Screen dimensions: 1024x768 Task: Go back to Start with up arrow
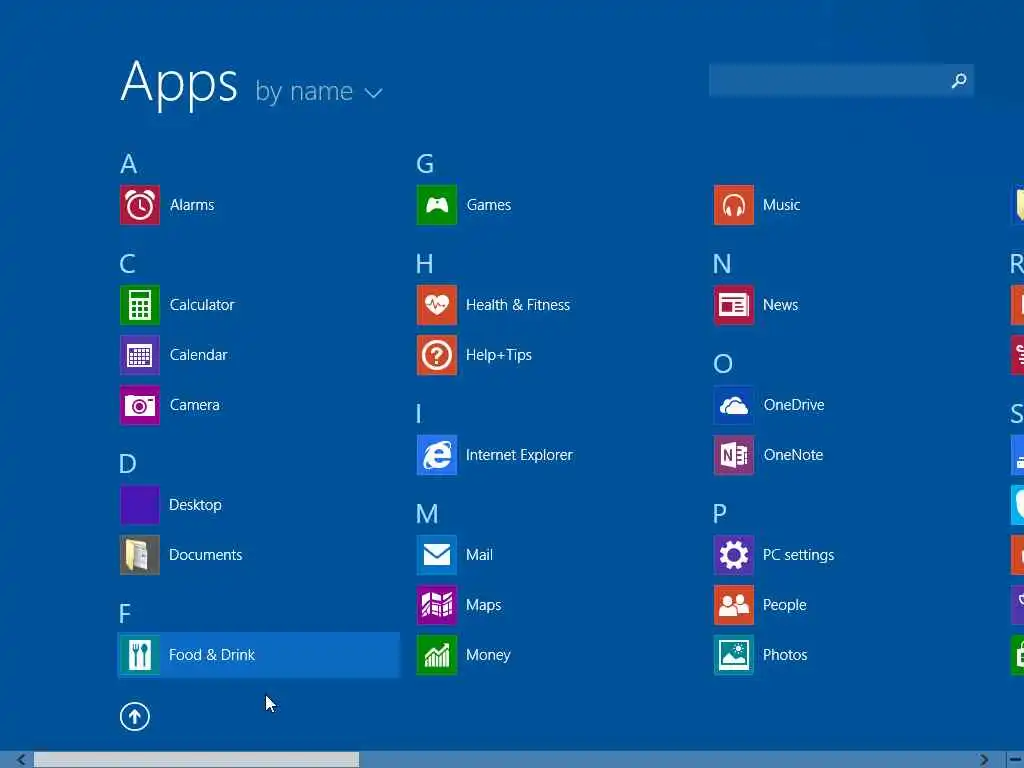[135, 716]
